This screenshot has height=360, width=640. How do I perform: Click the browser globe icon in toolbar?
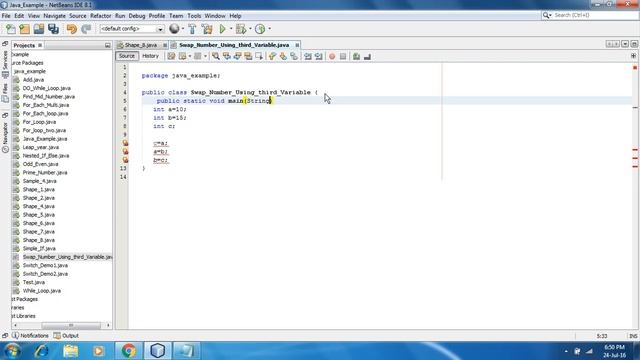pyautogui.click(x=174, y=29)
